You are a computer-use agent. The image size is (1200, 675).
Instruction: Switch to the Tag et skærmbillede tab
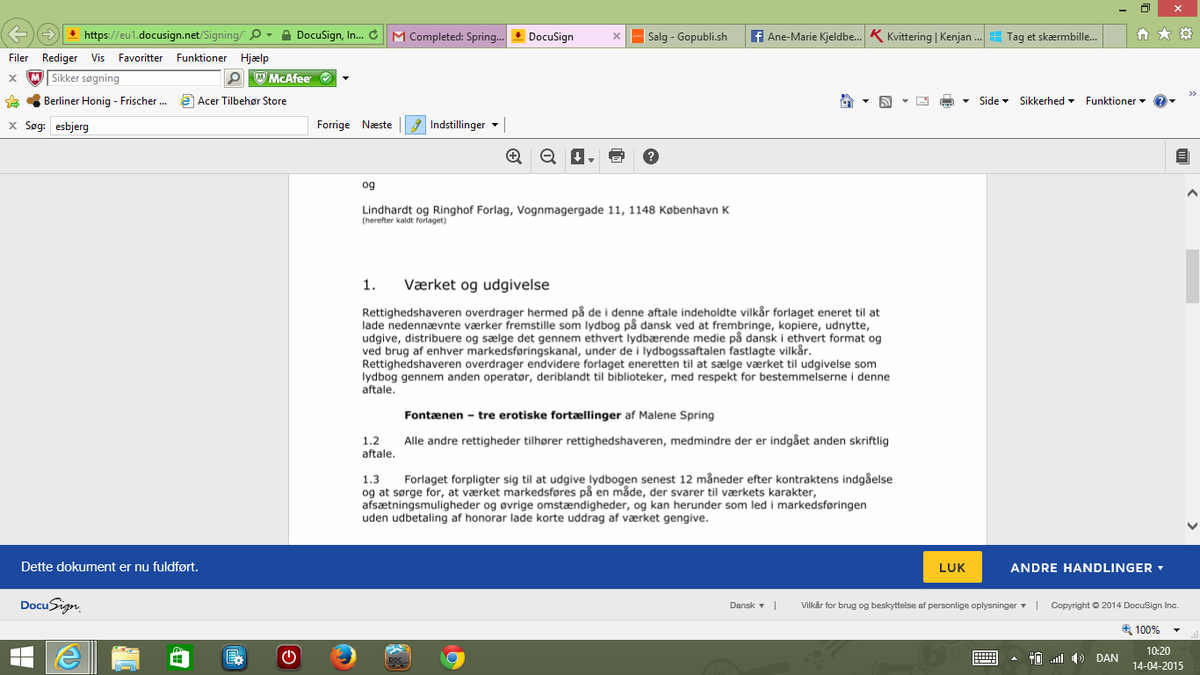click(x=1045, y=36)
